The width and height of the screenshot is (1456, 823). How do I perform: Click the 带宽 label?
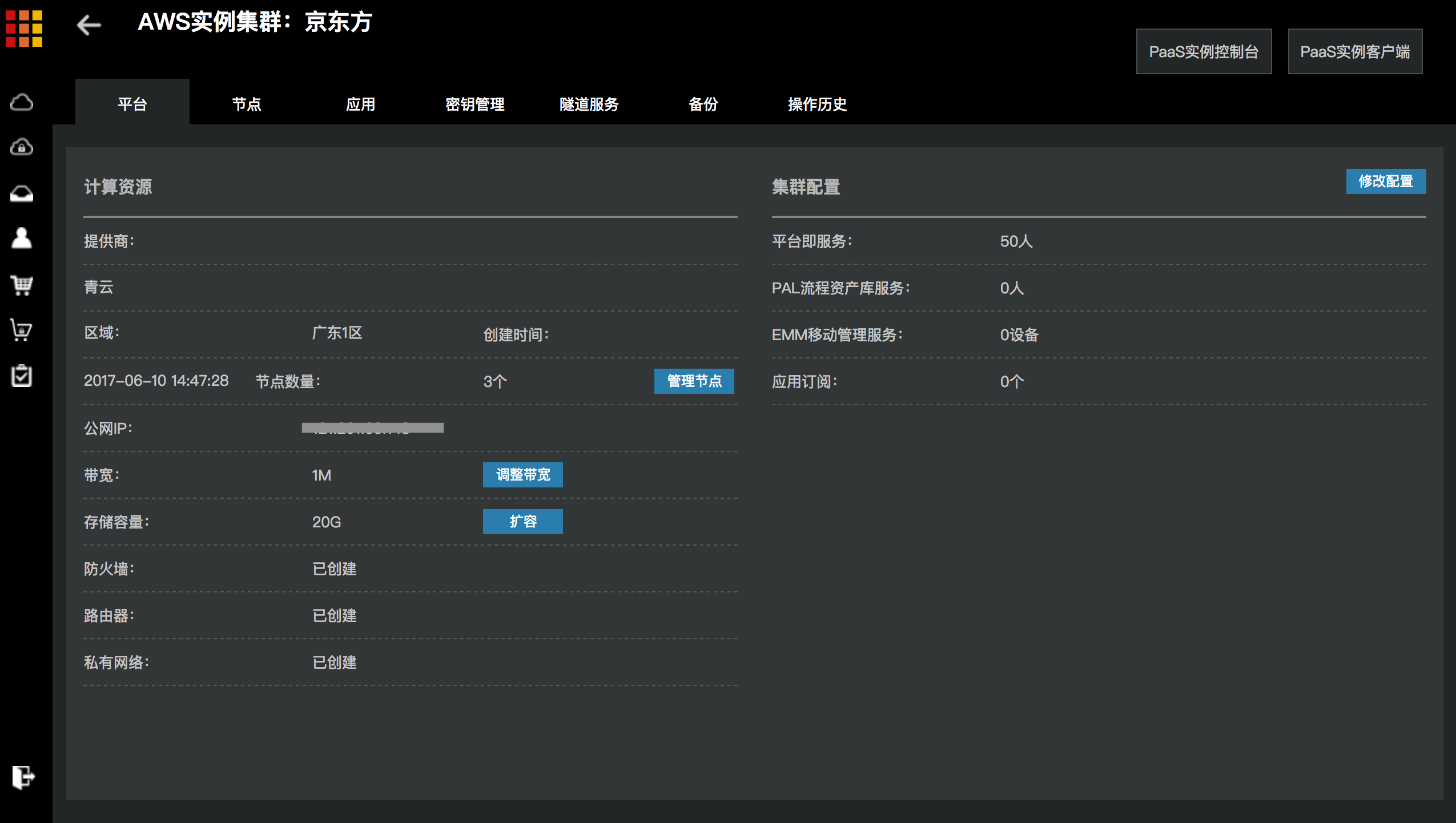pos(102,475)
